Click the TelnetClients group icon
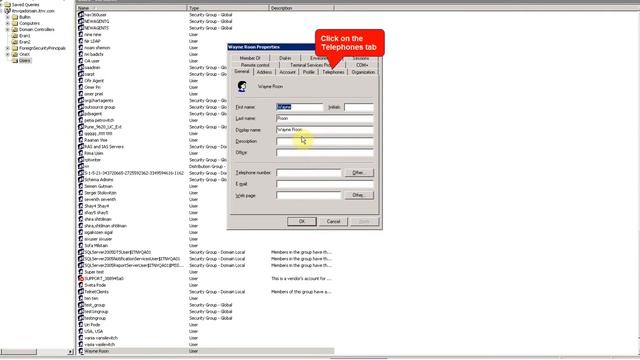 81,292
